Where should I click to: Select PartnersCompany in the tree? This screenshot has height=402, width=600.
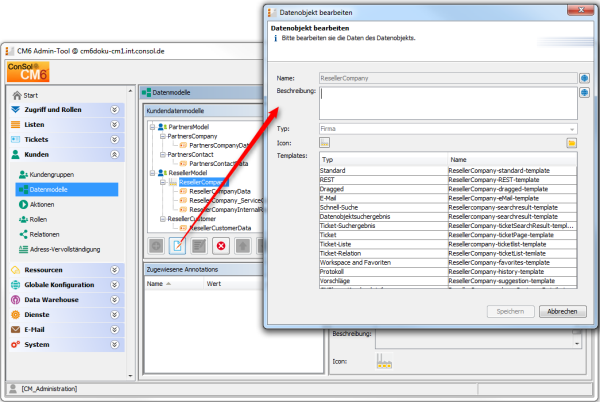[192, 136]
